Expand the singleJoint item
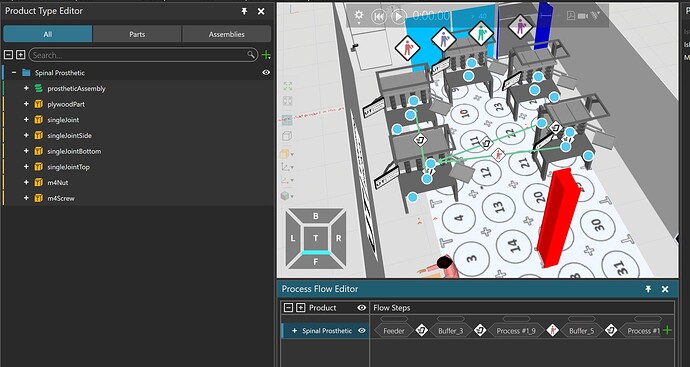This screenshot has width=690, height=367. [x=26, y=120]
